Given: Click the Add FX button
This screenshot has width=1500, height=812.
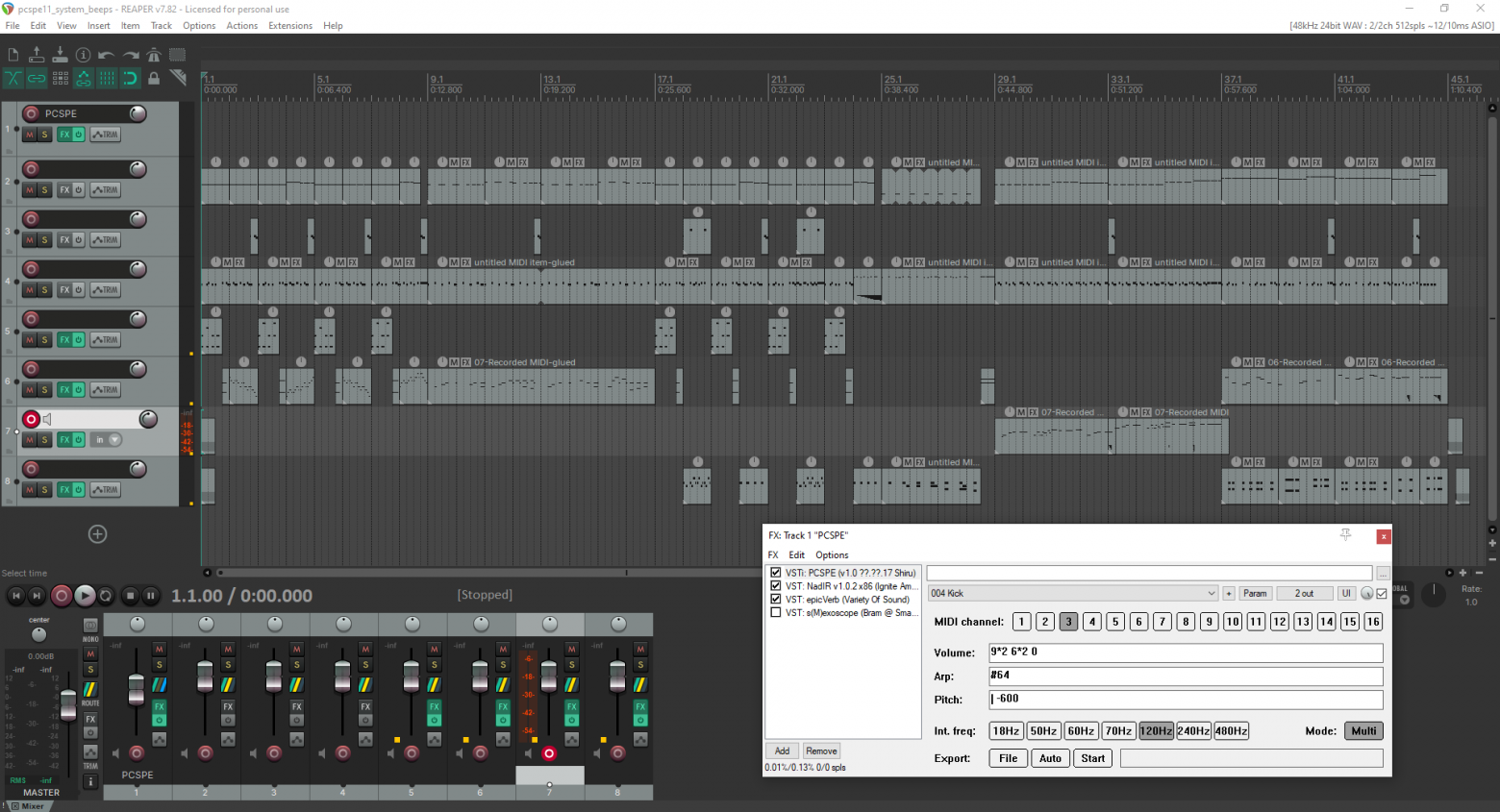Looking at the screenshot, I should point(782,751).
